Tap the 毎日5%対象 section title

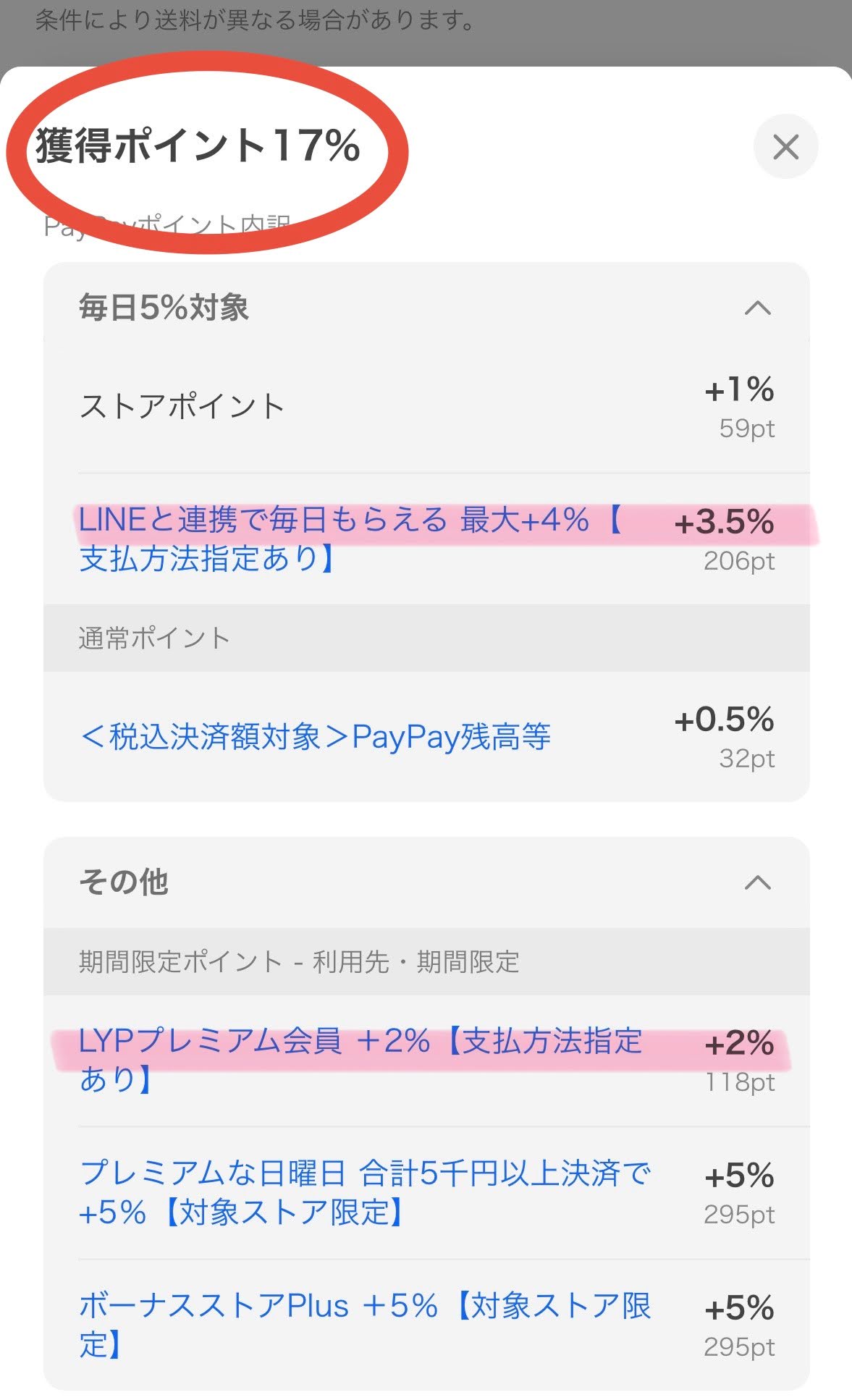pos(164,308)
